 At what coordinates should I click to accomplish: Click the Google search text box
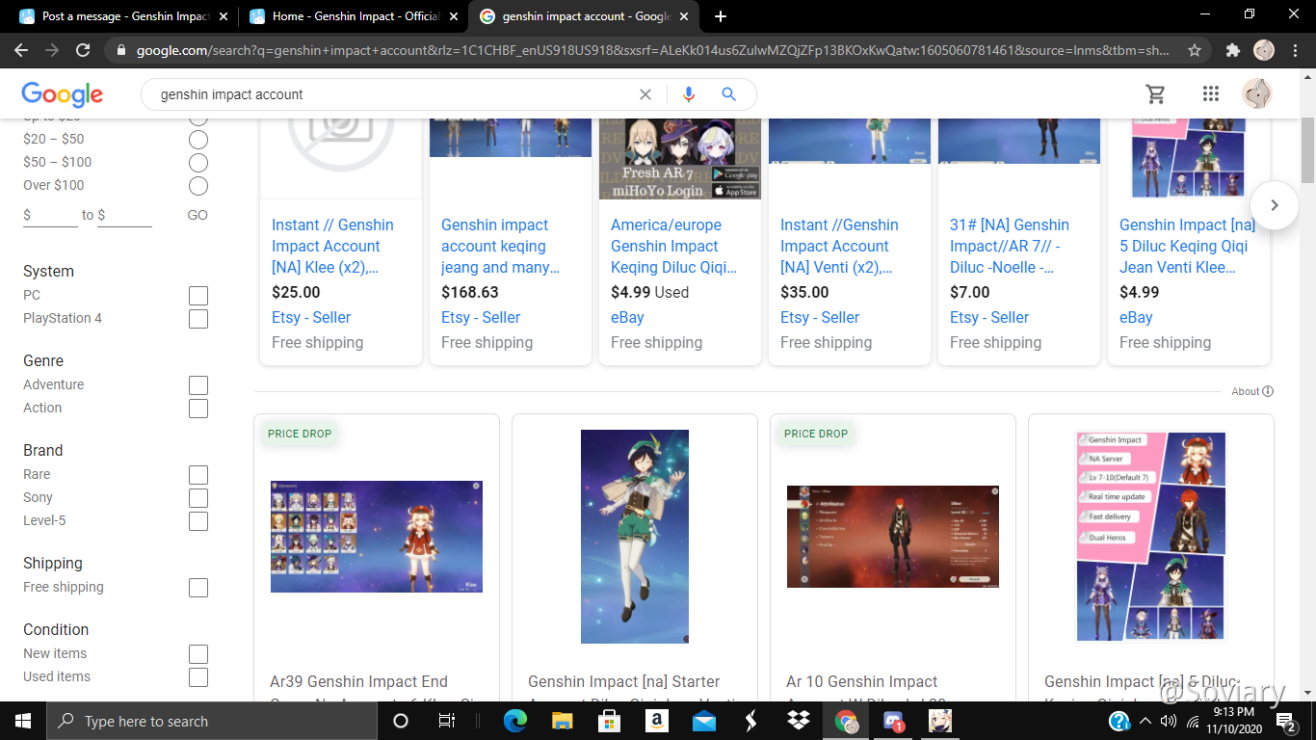point(395,94)
